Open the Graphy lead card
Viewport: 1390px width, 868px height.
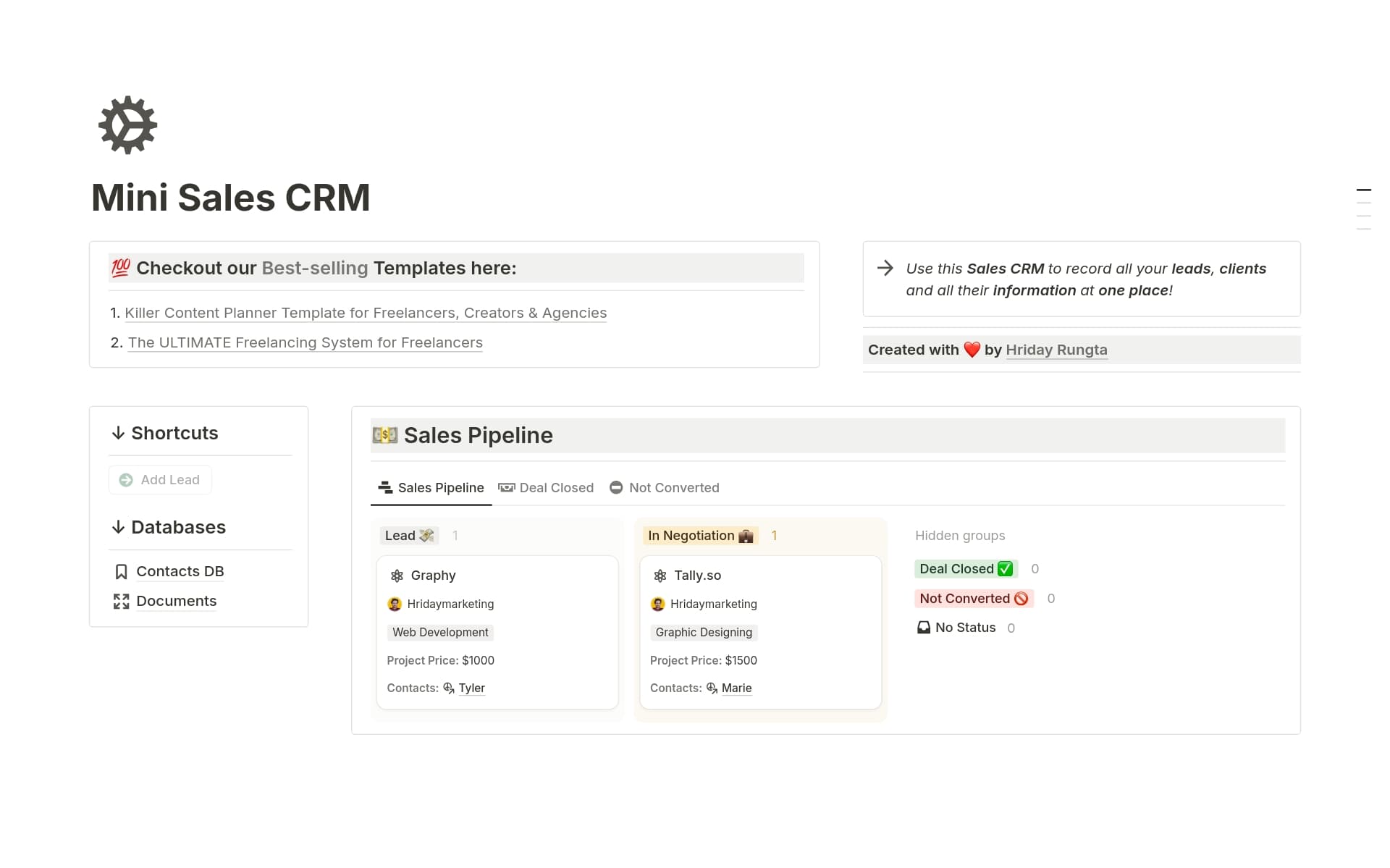point(433,576)
